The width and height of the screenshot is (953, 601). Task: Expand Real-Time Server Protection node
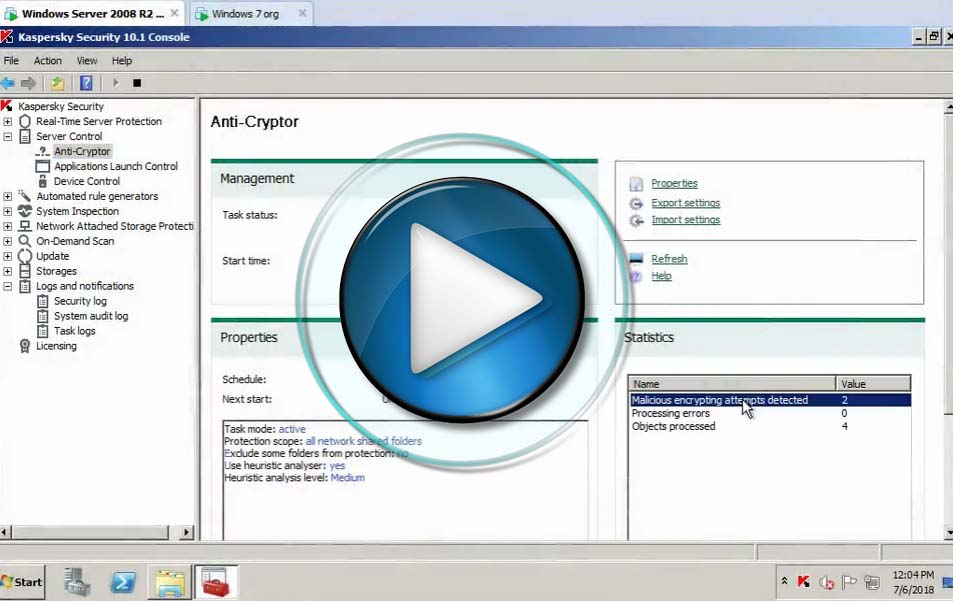7,122
